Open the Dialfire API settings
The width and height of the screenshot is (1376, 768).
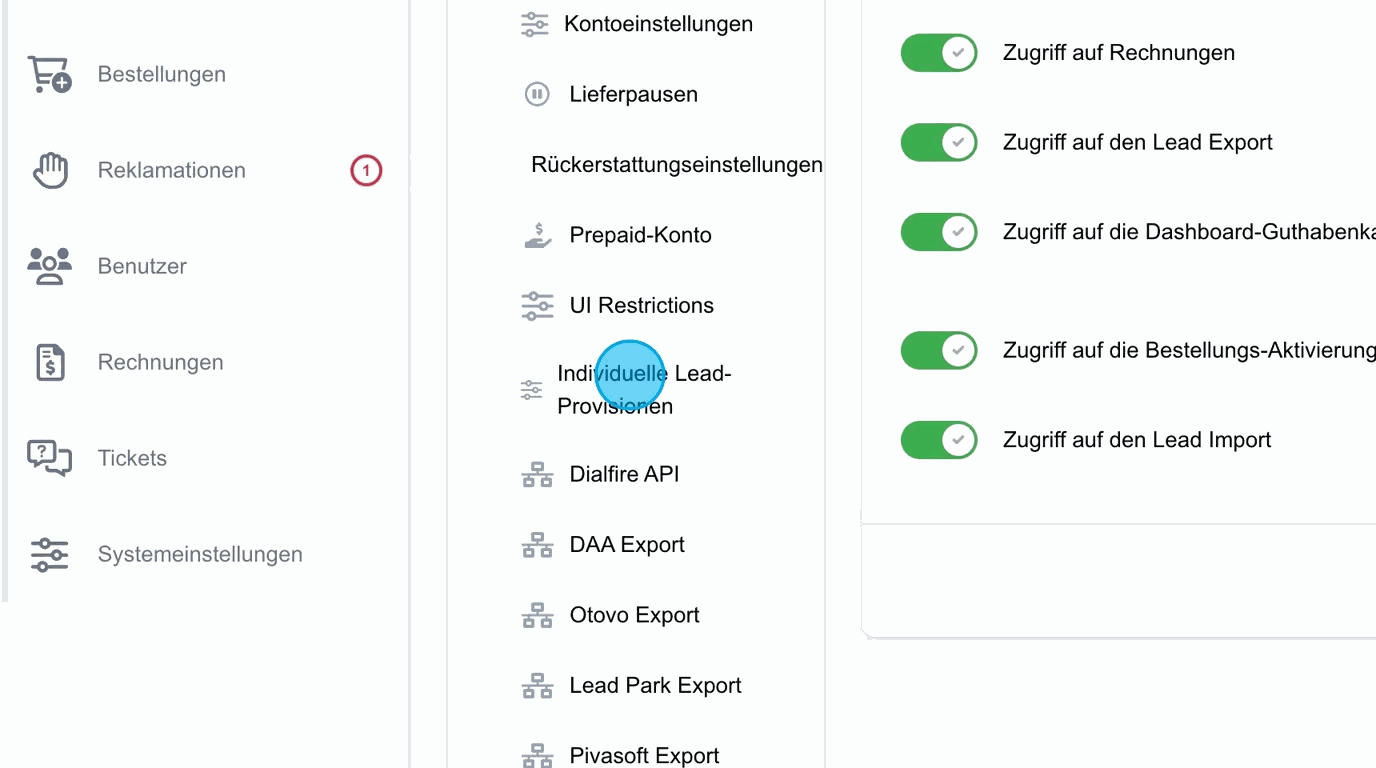tap(625, 474)
